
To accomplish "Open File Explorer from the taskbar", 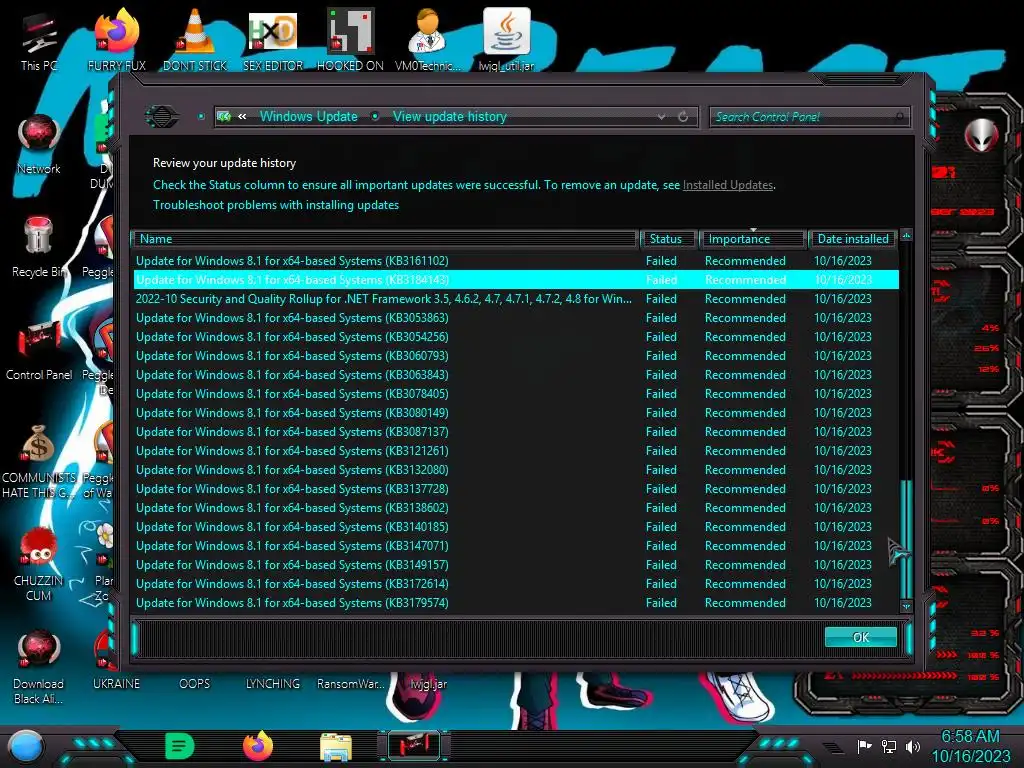I will pyautogui.click(x=336, y=747).
